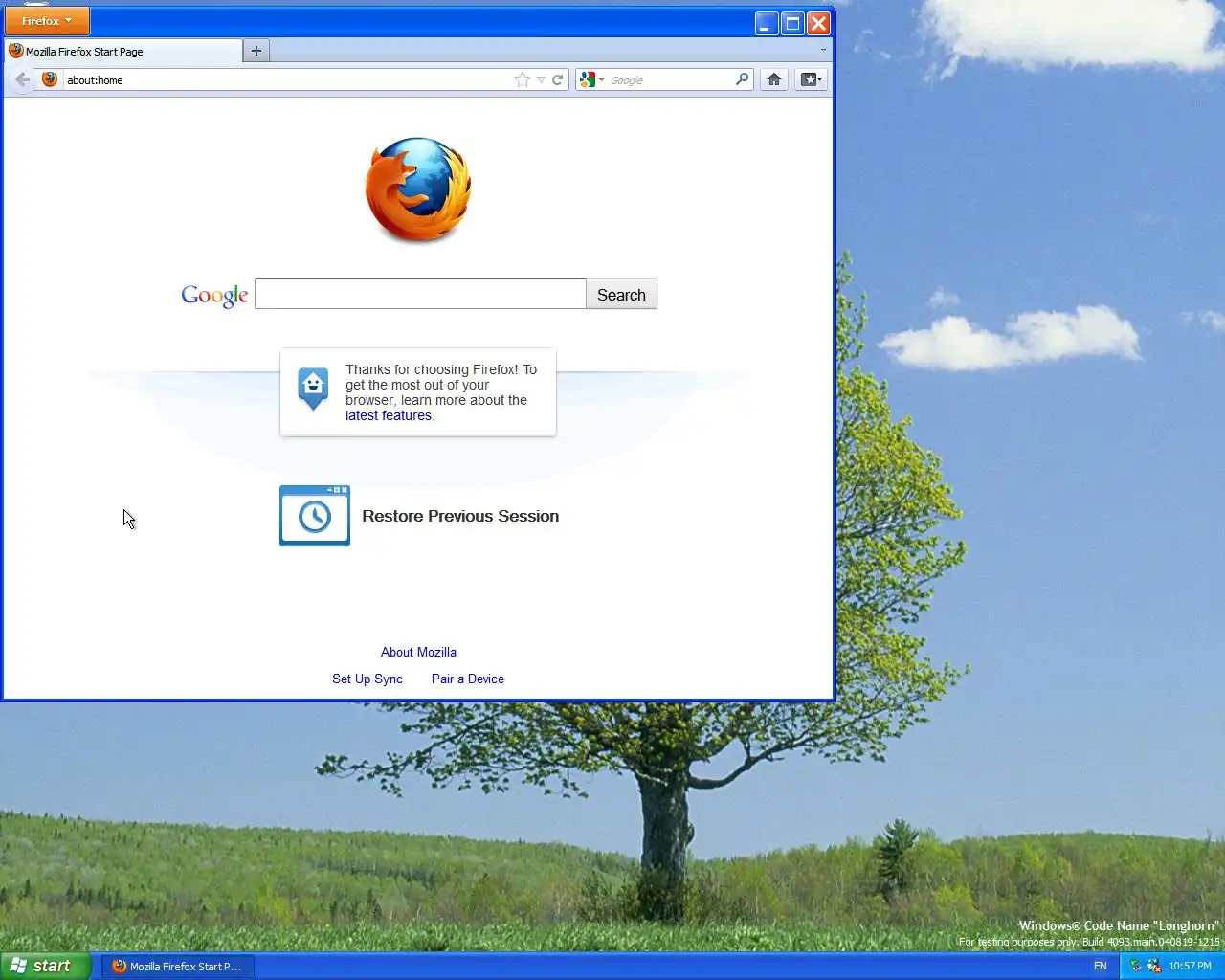This screenshot has width=1225, height=980.
Task: Click the magnifying glass search icon
Action: point(742,79)
